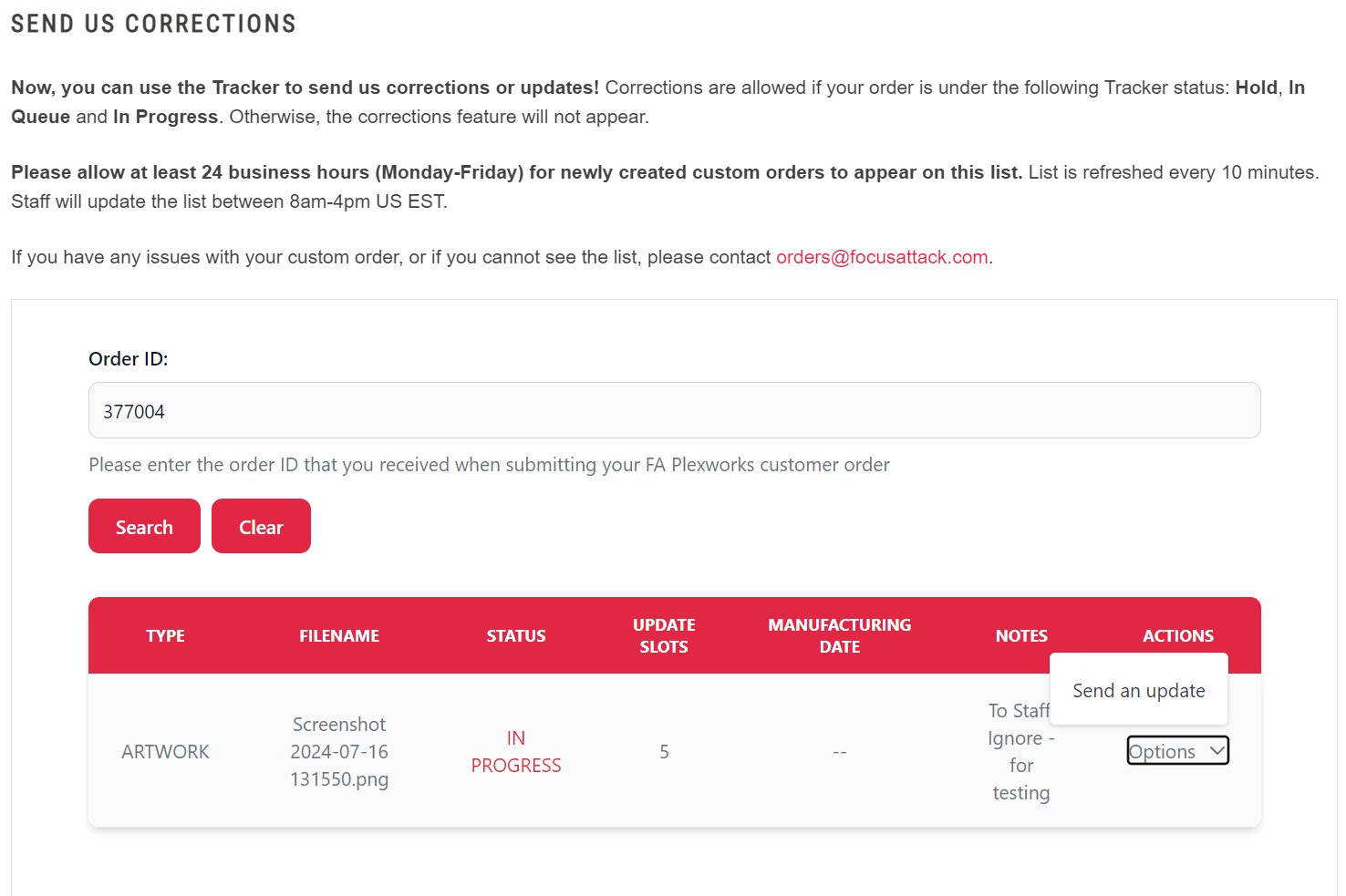Click the TYPE column header

(x=165, y=635)
